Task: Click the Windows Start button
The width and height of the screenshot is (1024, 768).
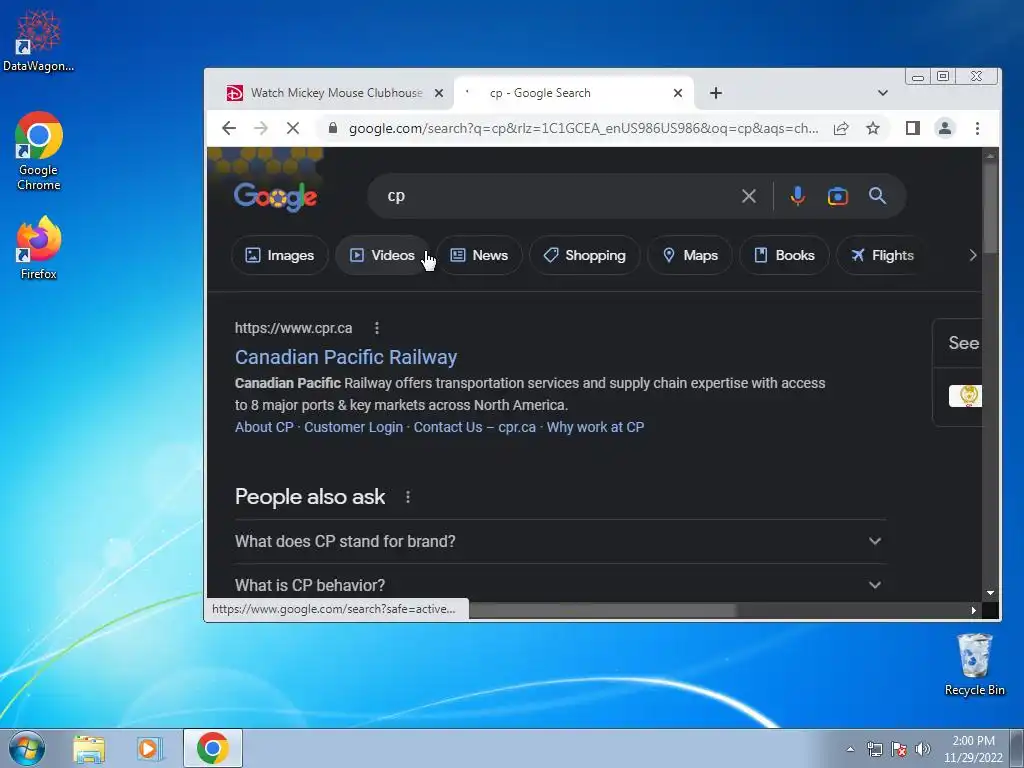Action: tap(27, 748)
